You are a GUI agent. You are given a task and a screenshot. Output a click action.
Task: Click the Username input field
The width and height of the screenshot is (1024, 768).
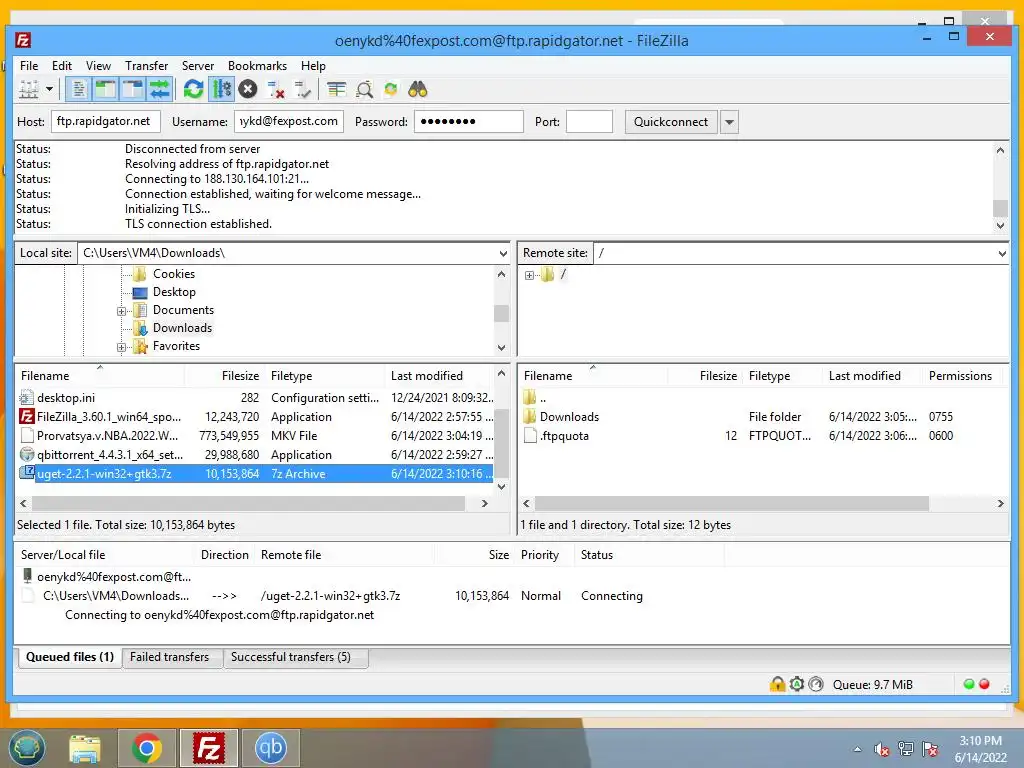(x=289, y=121)
